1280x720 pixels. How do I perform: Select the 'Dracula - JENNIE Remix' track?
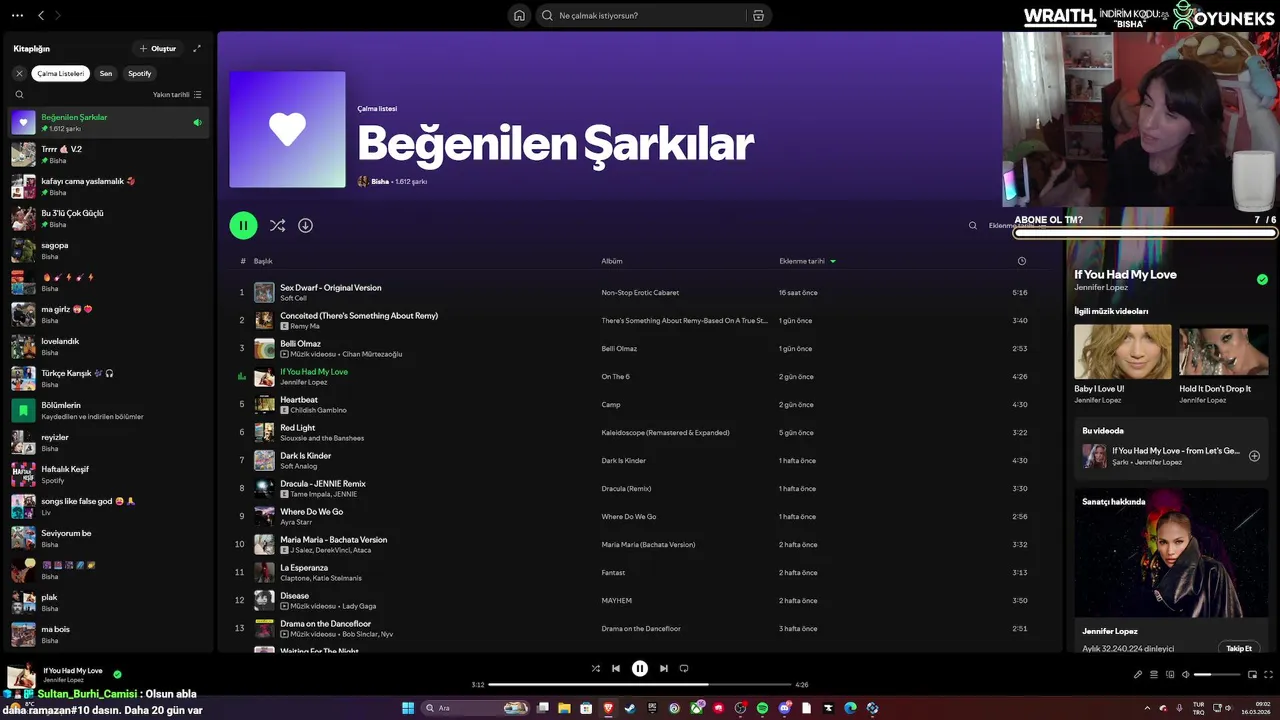click(323, 483)
